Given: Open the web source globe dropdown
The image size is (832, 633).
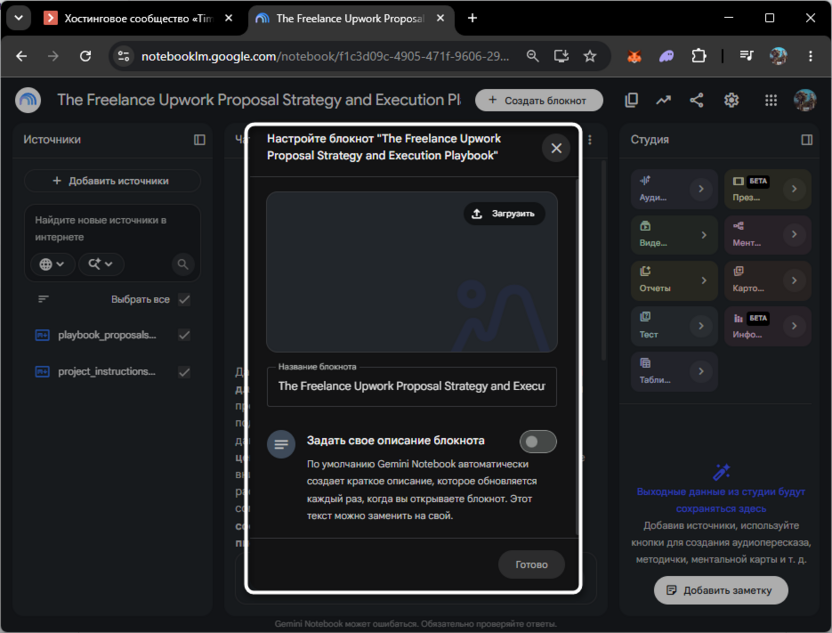Looking at the screenshot, I should [x=51, y=264].
